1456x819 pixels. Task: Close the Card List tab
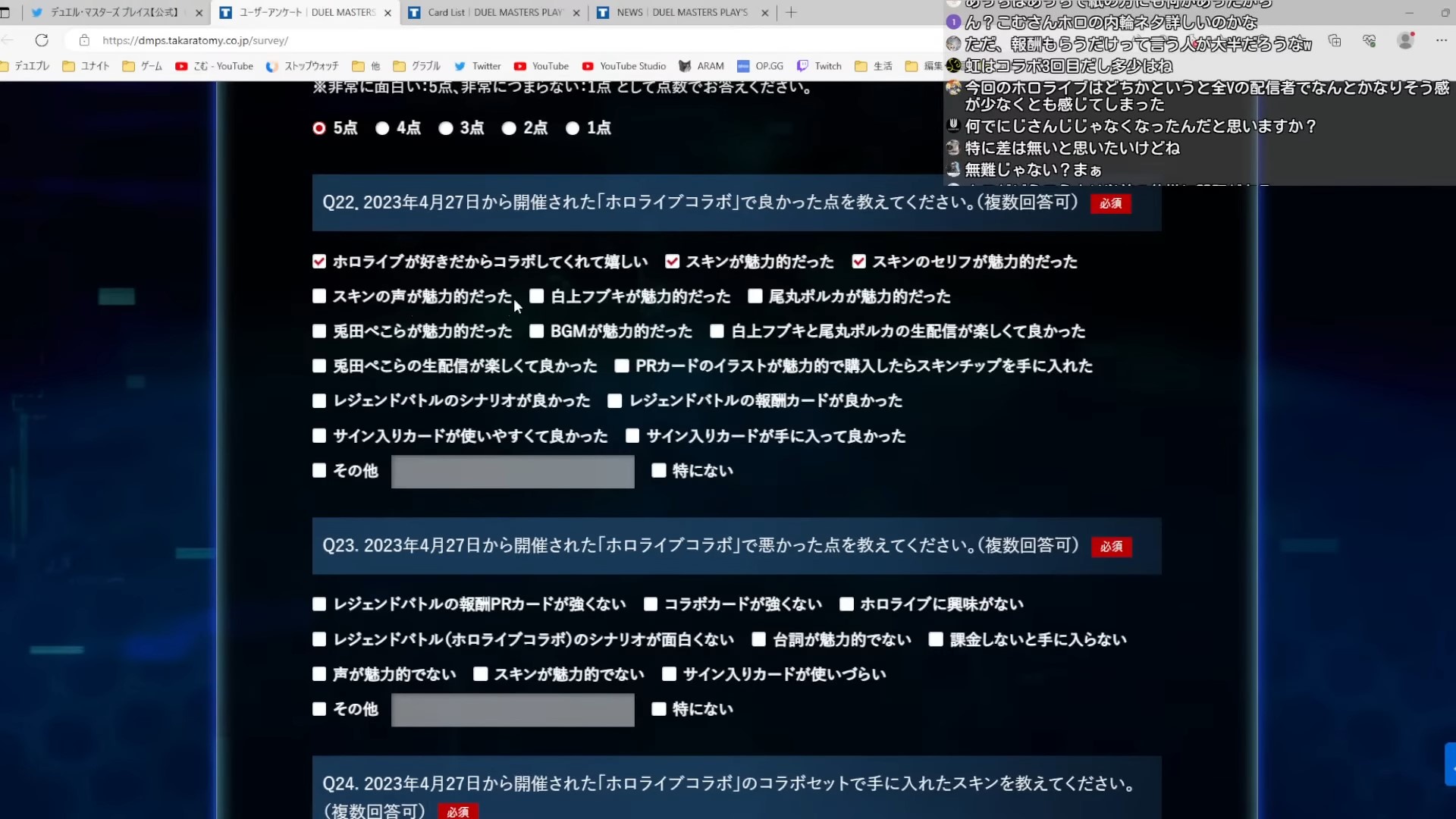click(576, 13)
